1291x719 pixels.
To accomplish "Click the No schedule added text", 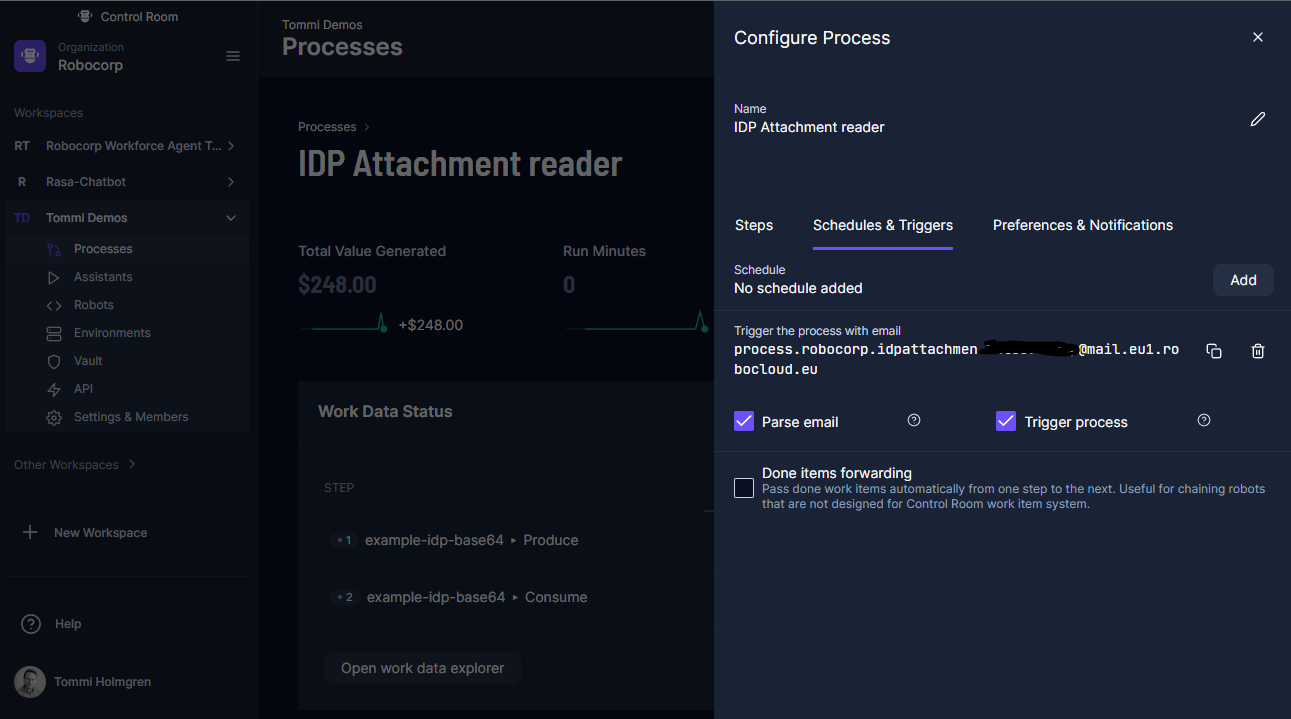I will pyautogui.click(x=798, y=288).
